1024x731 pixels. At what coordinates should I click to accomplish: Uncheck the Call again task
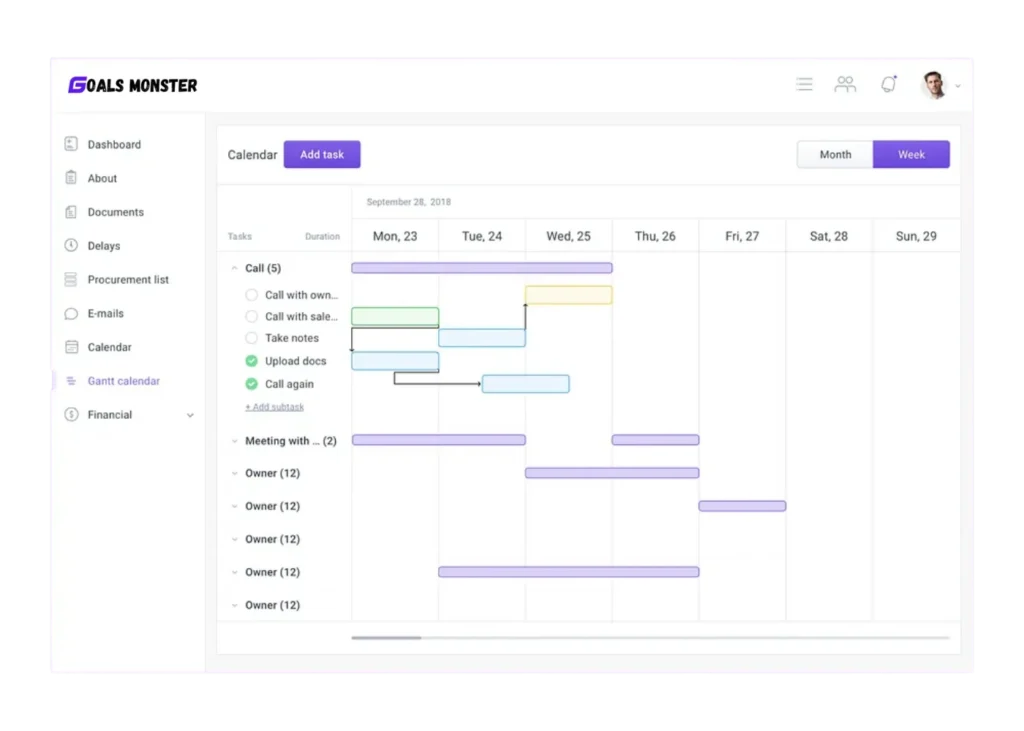[251, 384]
